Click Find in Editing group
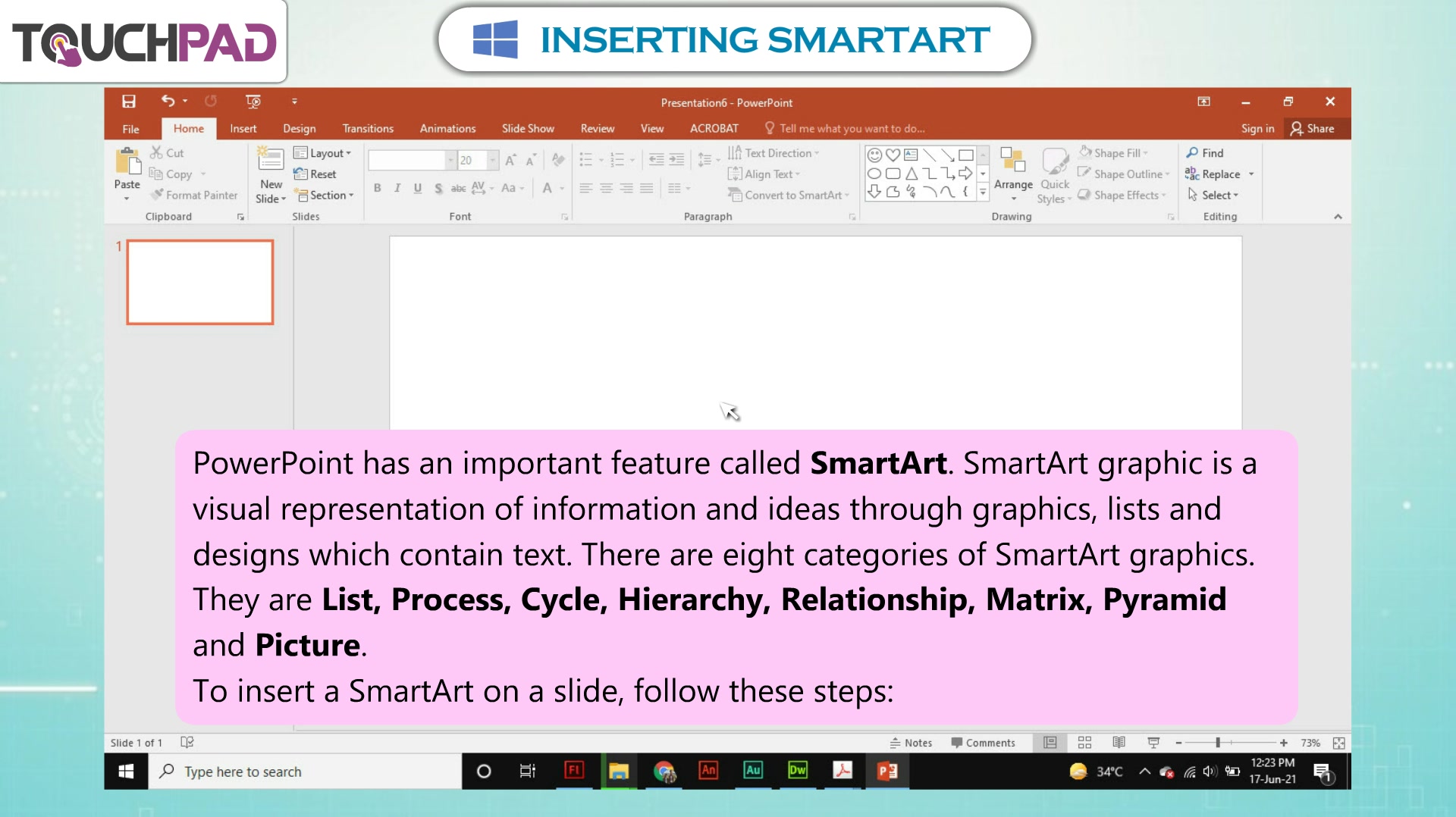Screen dimensions: 1456x817 pyautogui.click(x=1205, y=153)
